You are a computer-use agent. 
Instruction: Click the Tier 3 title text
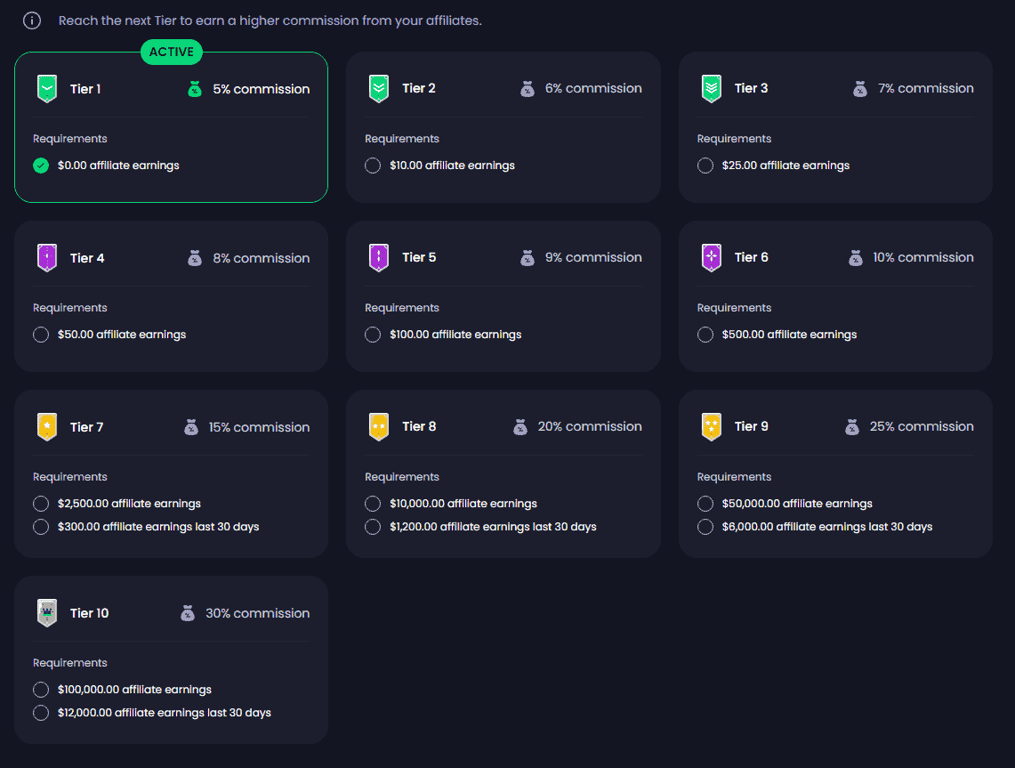751,88
